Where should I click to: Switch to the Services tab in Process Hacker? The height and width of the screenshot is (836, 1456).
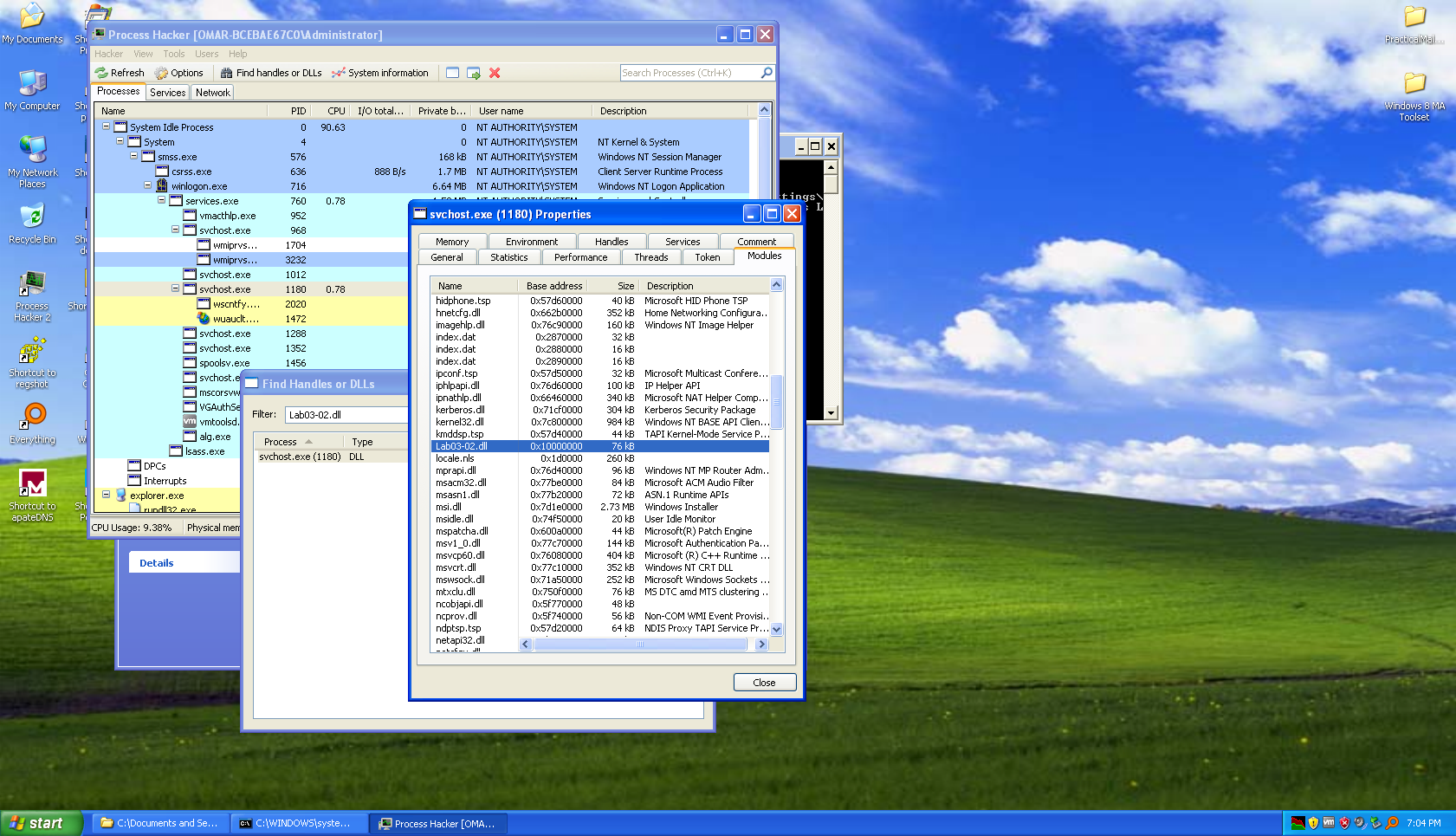[167, 93]
